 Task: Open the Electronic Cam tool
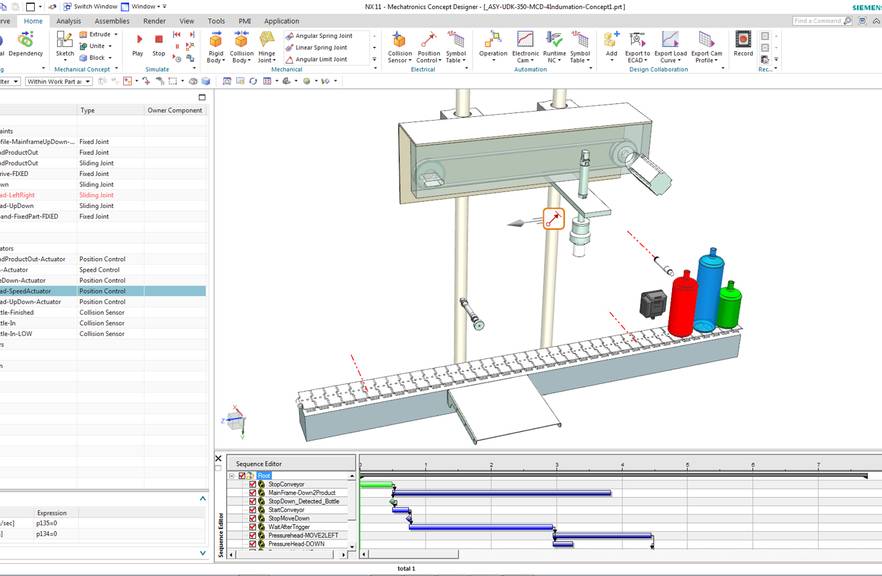coord(525,40)
